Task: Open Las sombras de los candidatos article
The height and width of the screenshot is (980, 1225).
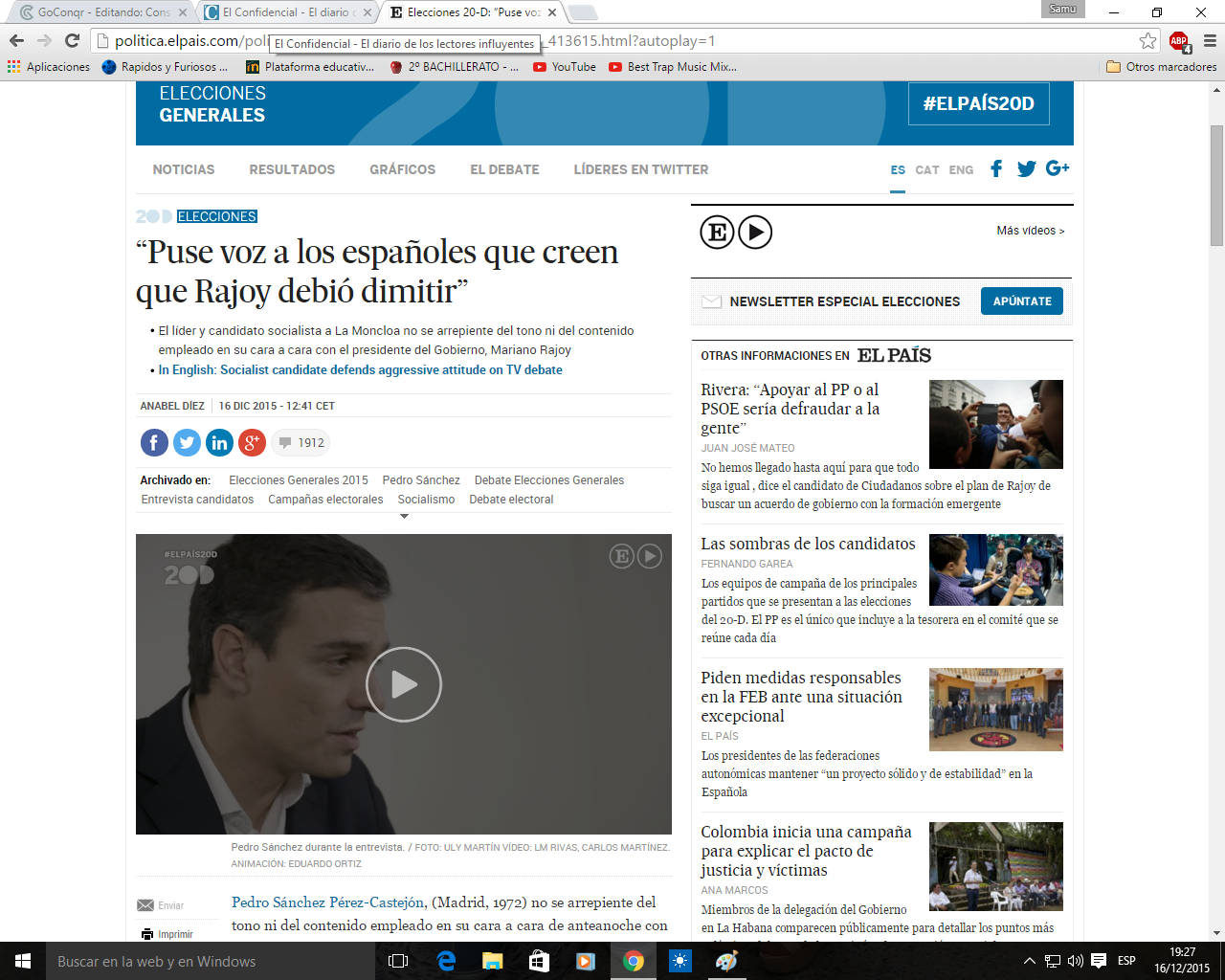Action: (808, 544)
